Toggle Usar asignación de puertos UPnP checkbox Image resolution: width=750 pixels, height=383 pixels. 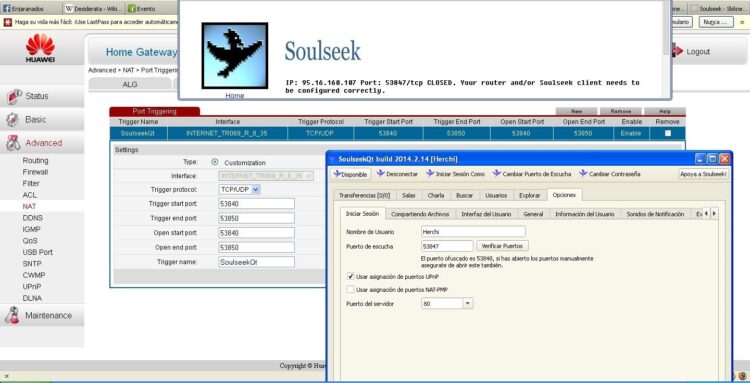tap(351, 276)
